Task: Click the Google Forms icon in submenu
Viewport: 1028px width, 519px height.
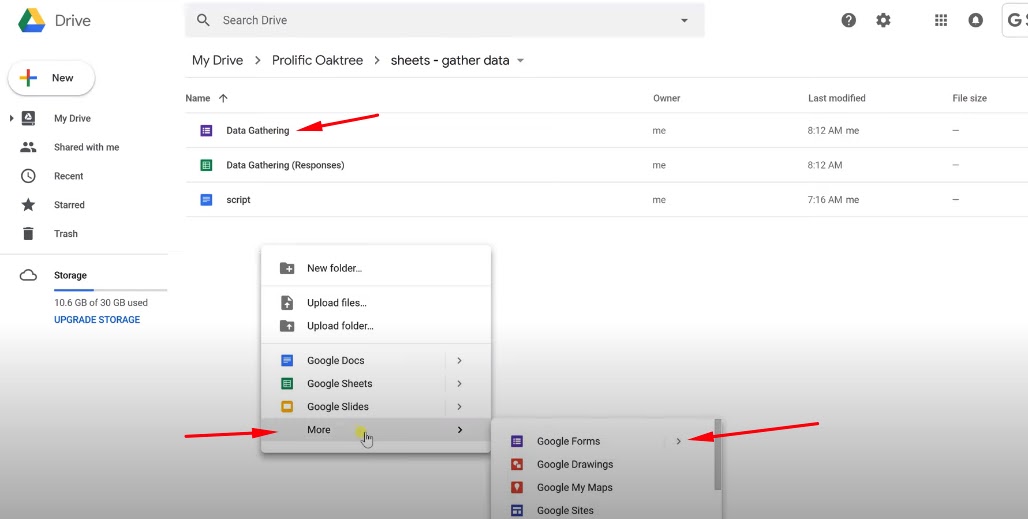Action: 517,441
